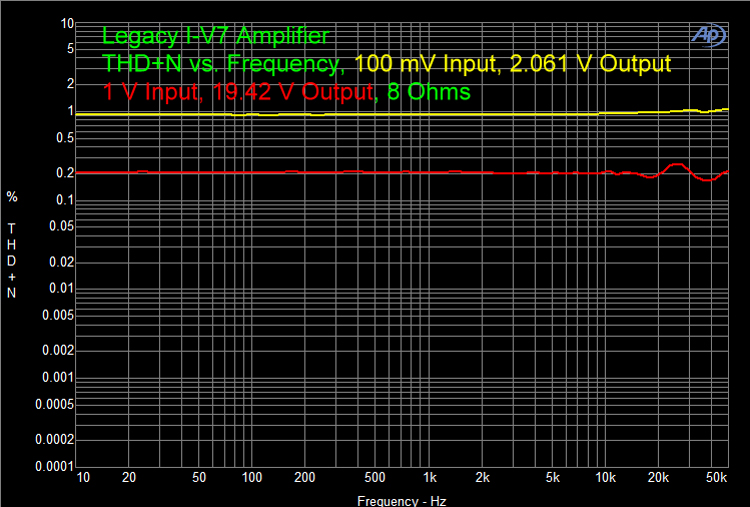Click the '%' symbol on the y-axis
This screenshot has height=507, width=750.
12,196
